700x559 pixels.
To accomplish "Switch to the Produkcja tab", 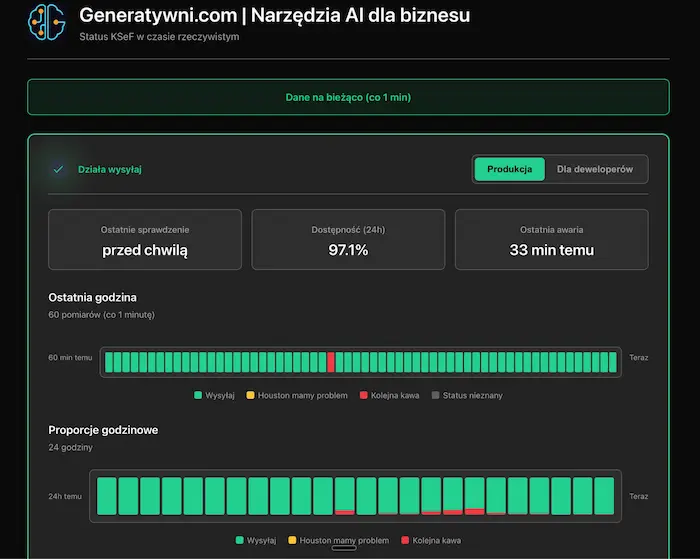I will point(509,169).
